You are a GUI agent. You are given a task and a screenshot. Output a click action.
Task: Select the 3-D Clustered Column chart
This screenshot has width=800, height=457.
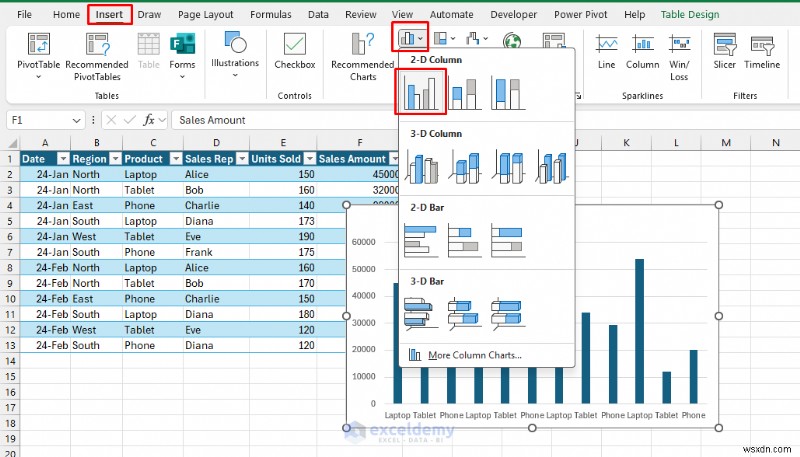[x=422, y=166]
